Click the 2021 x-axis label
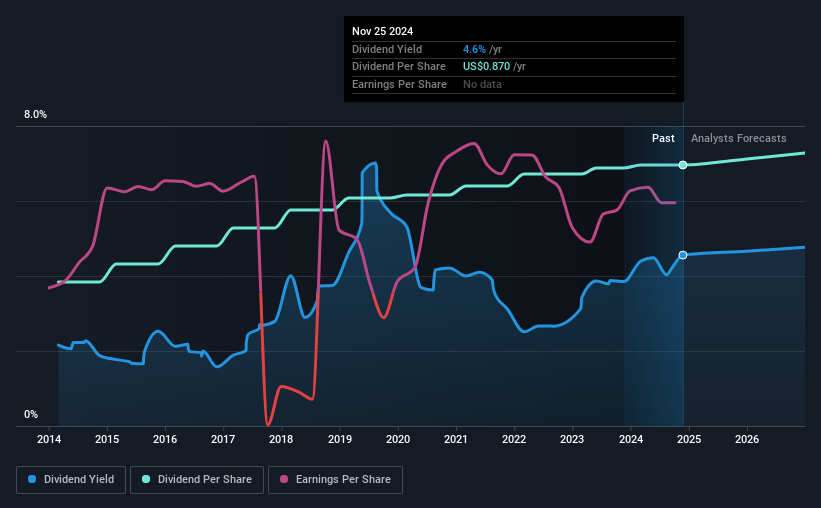This screenshot has width=821, height=508. coord(456,439)
